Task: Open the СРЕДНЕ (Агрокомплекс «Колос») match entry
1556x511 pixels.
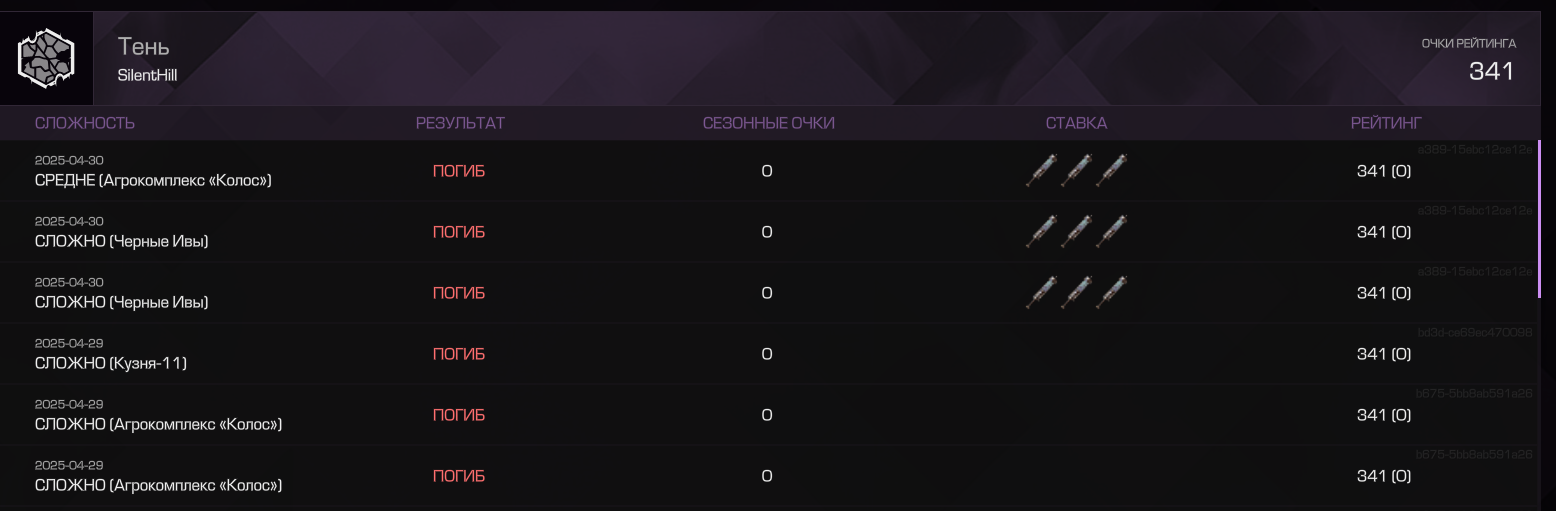Action: (x=153, y=180)
